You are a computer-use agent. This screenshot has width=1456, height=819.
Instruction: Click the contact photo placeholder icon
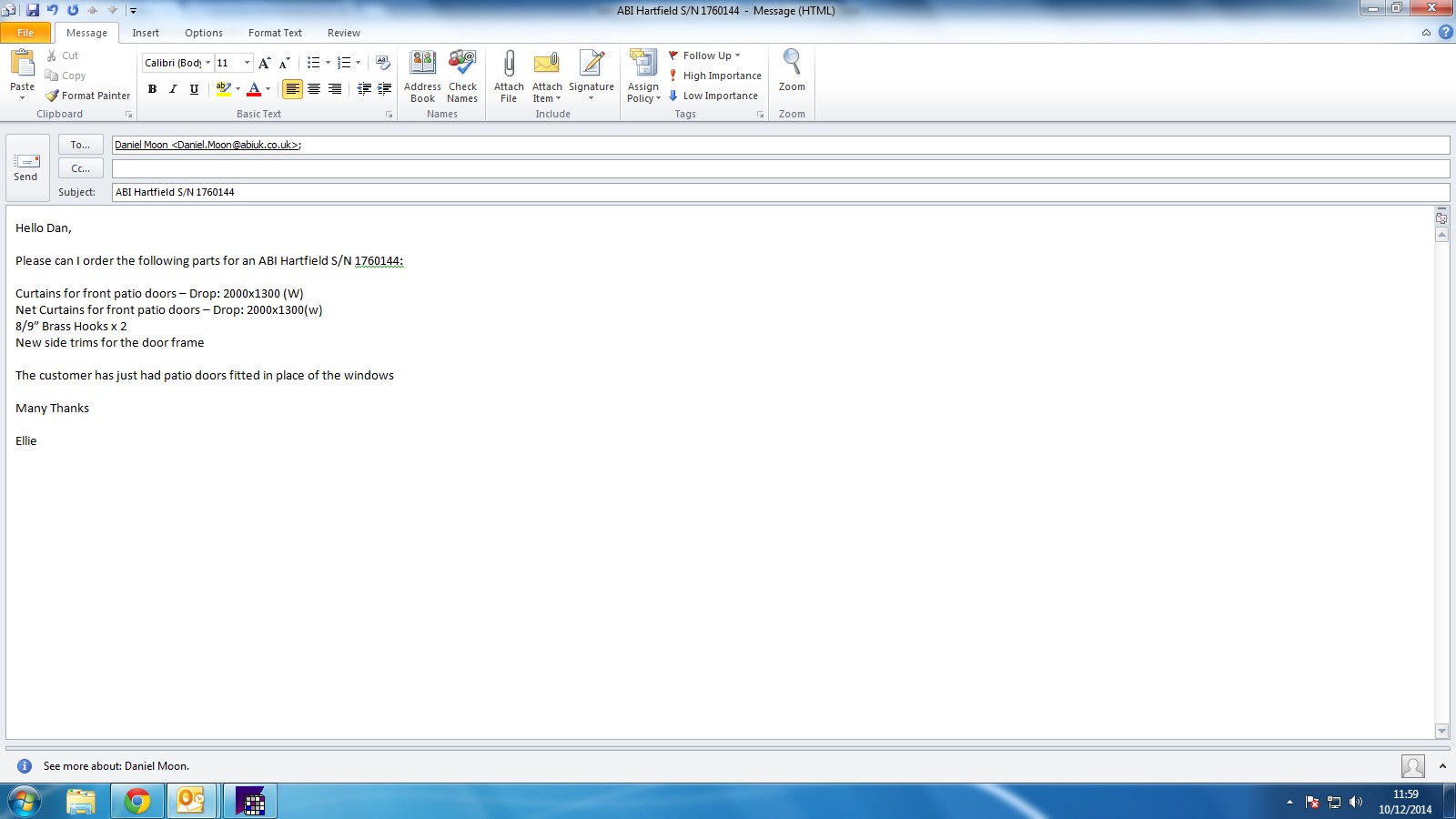pyautogui.click(x=1413, y=766)
